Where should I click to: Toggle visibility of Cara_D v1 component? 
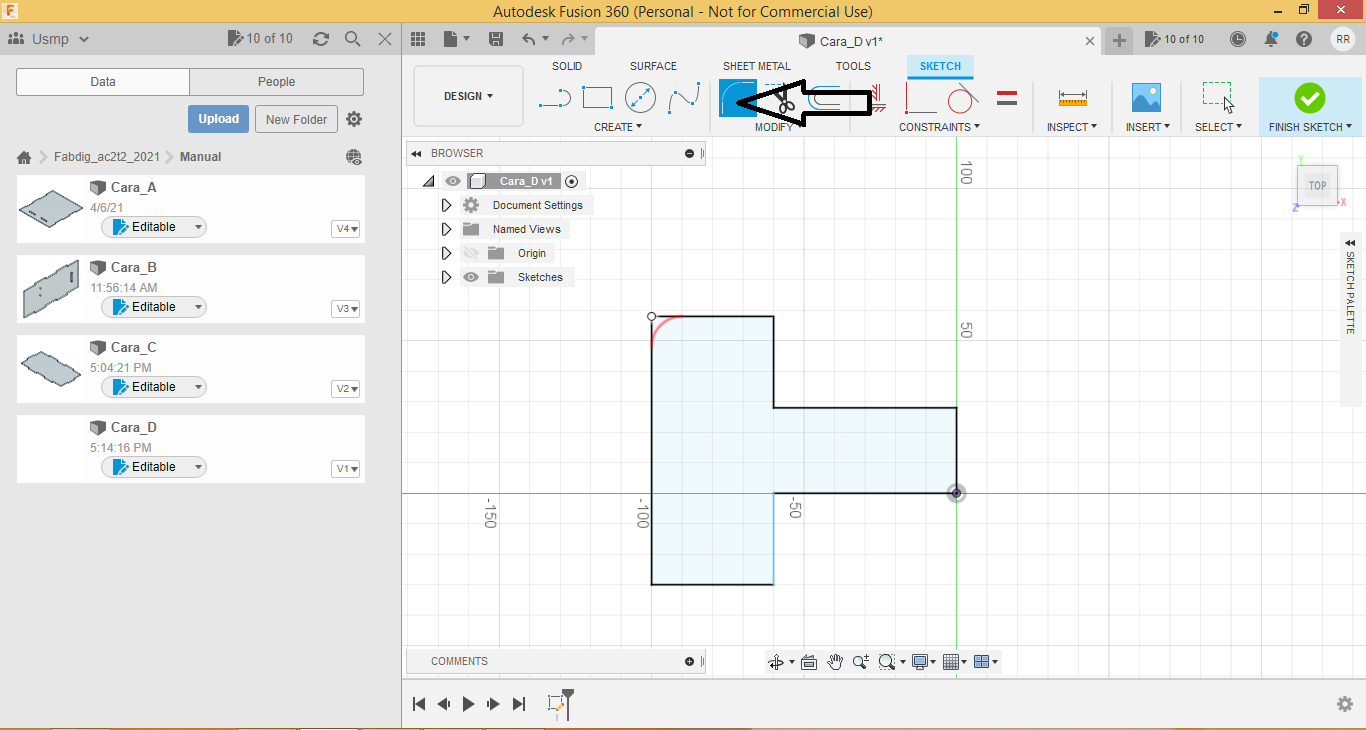tap(453, 181)
